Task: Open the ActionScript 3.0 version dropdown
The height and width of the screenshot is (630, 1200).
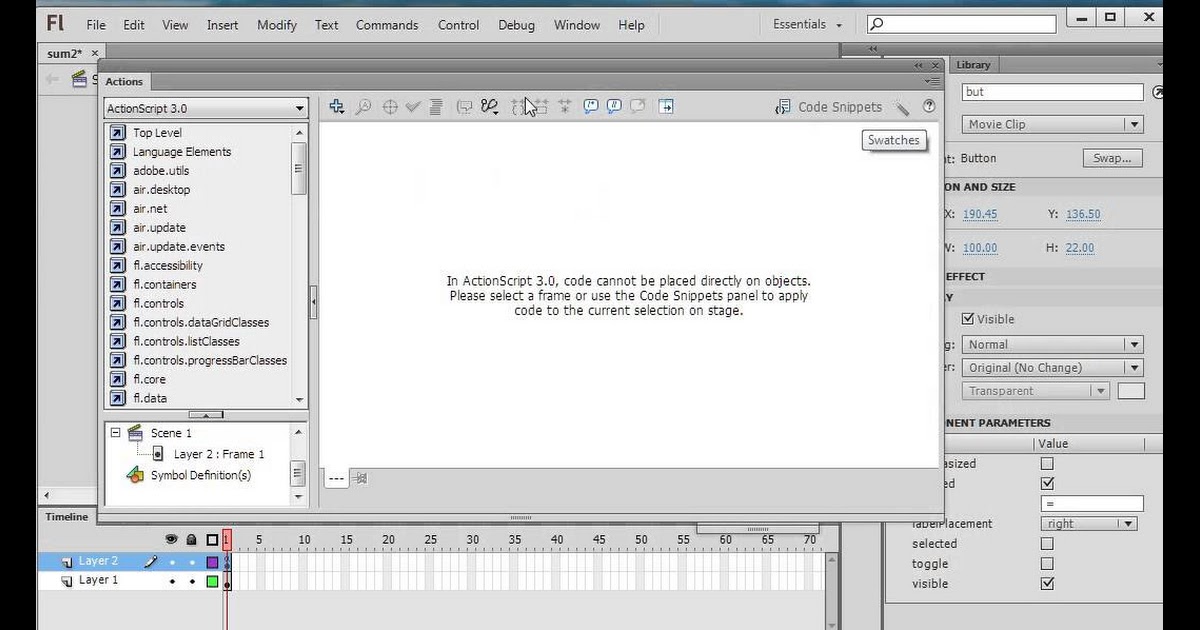Action: (206, 108)
